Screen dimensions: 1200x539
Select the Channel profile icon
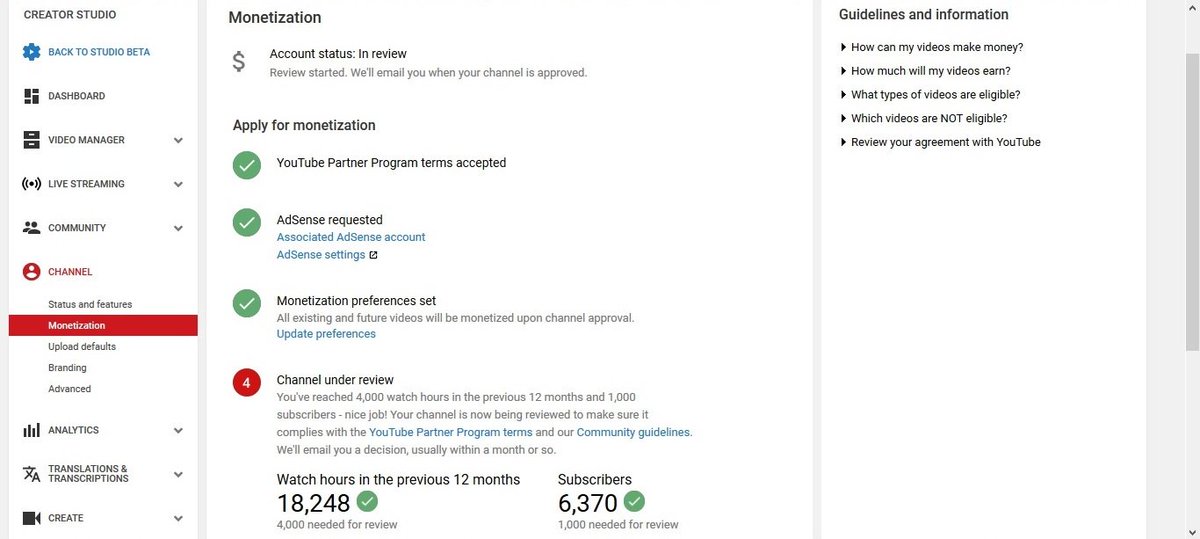(x=31, y=272)
